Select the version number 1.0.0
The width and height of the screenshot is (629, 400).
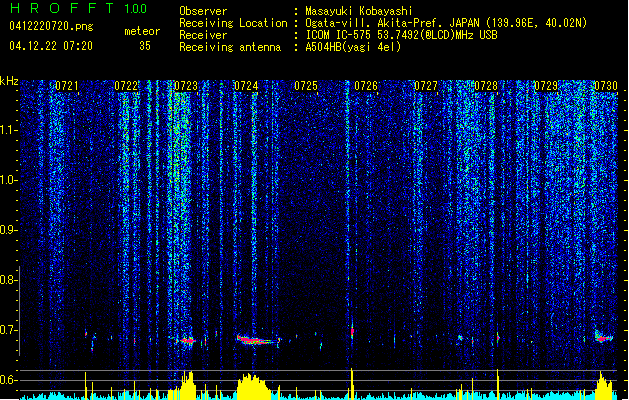pos(136,9)
